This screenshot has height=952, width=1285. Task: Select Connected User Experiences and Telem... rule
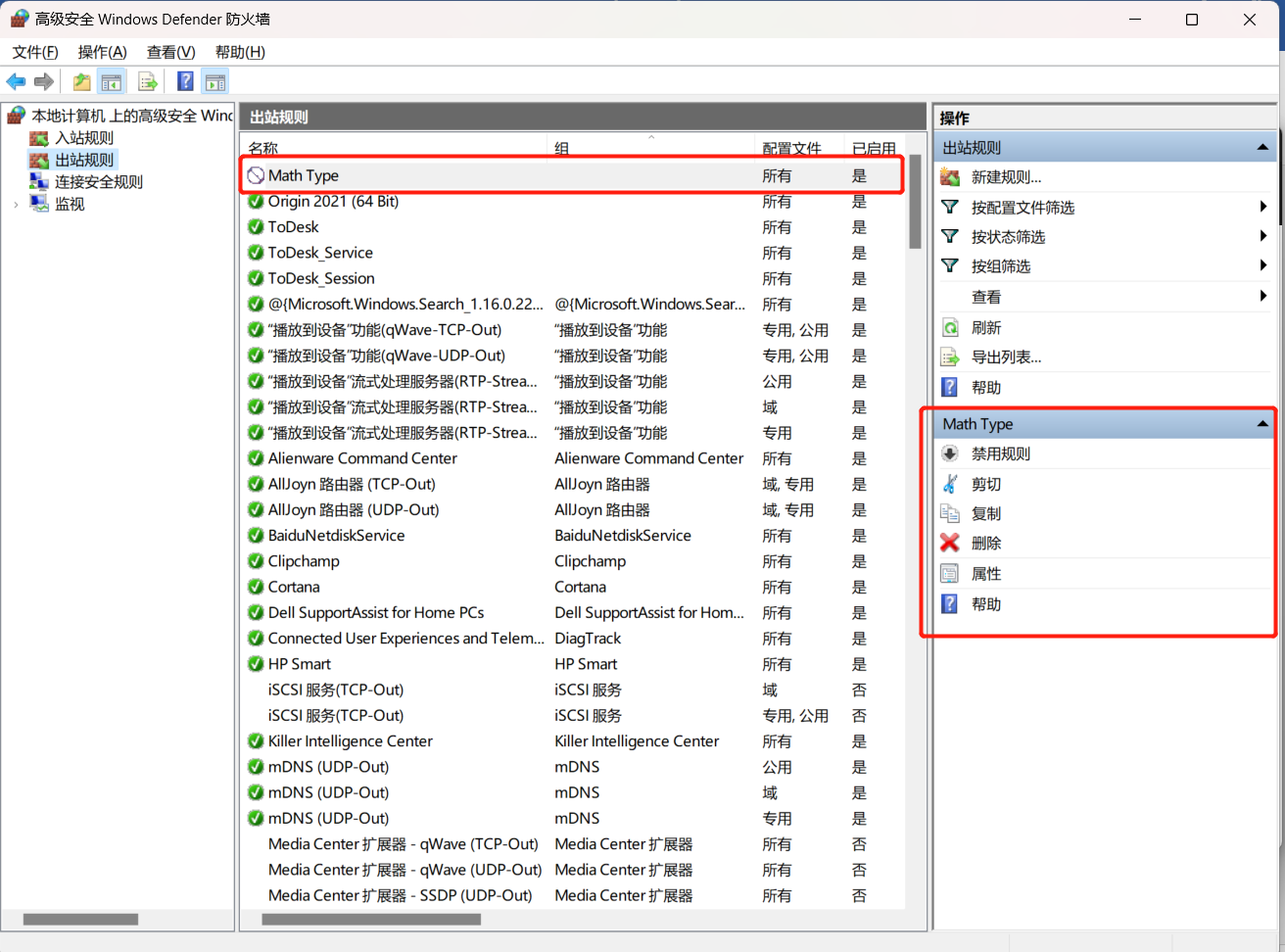pyautogui.click(x=406, y=638)
